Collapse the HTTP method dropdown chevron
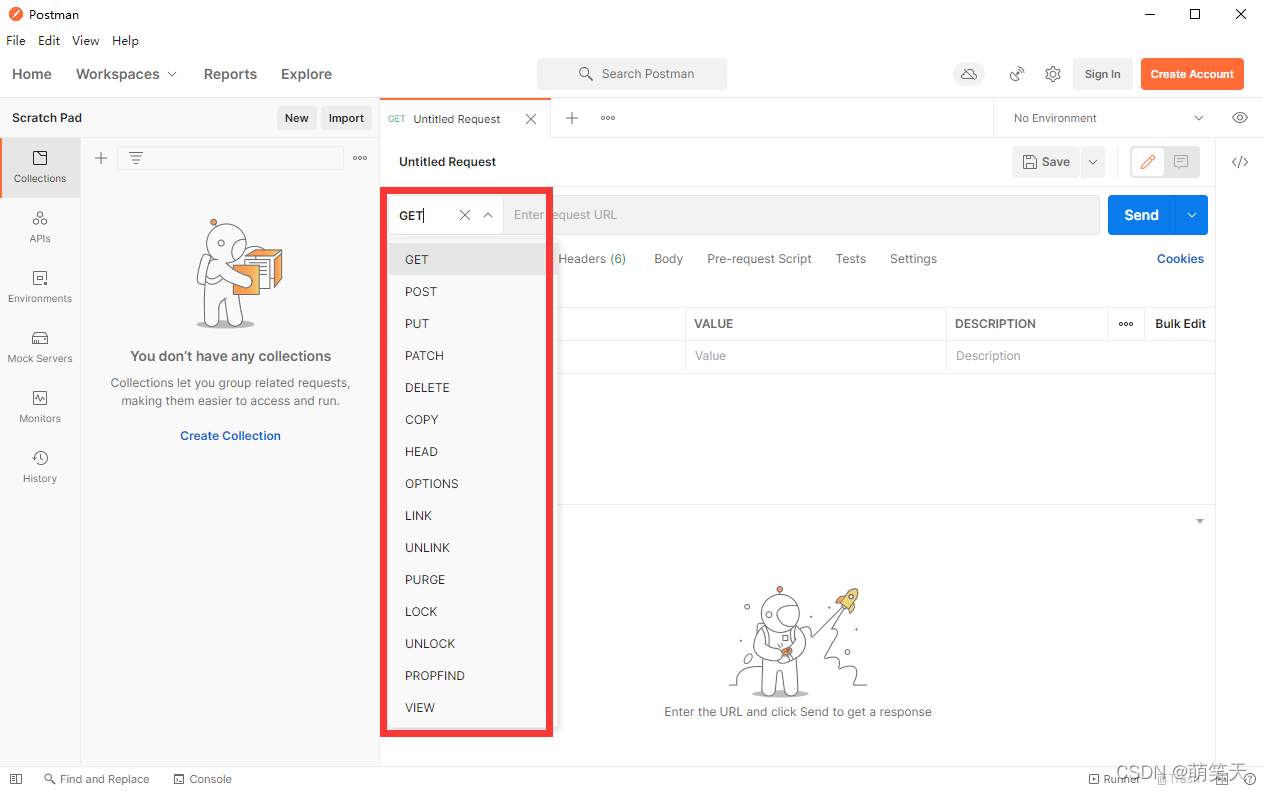The height and width of the screenshot is (791, 1263). coord(488,215)
